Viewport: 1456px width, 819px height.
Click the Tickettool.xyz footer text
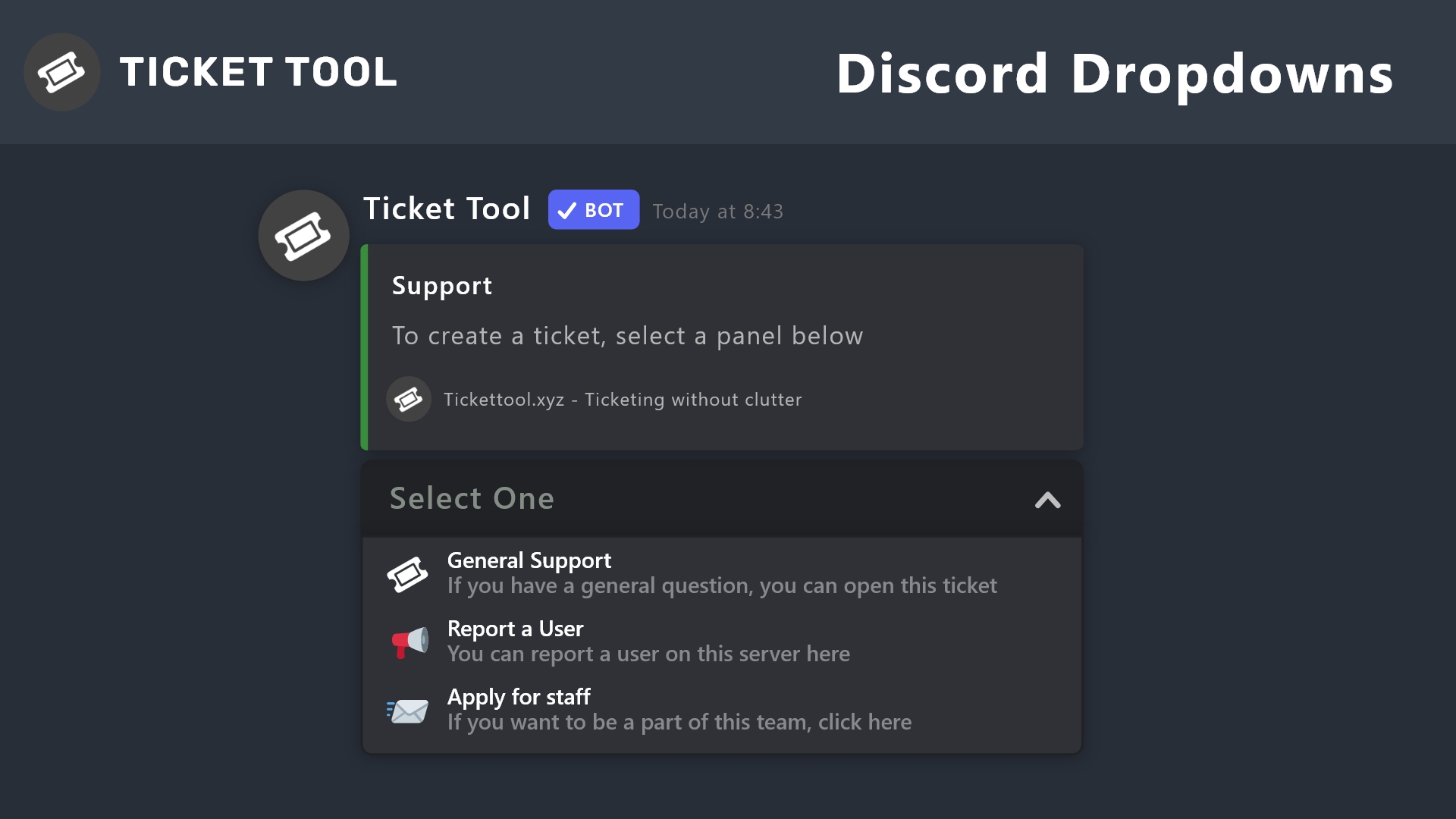[x=622, y=400]
